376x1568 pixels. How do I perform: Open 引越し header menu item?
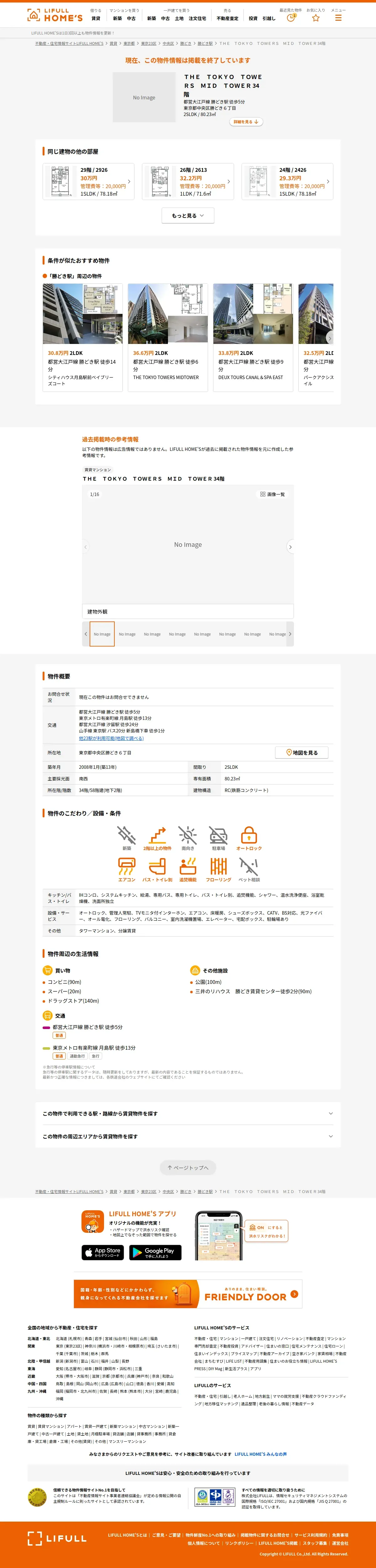pos(269,18)
